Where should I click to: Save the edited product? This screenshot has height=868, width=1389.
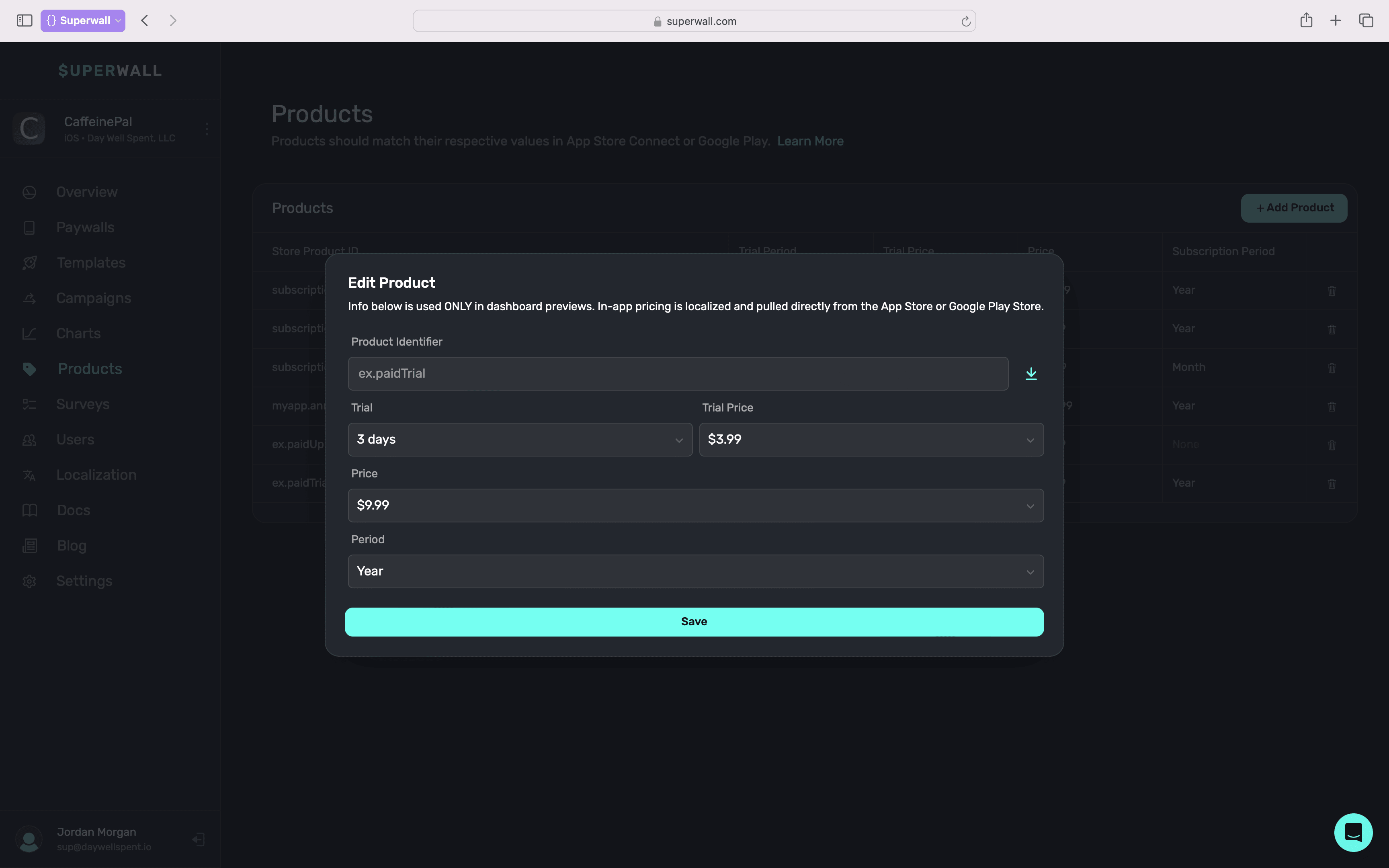[x=694, y=622]
